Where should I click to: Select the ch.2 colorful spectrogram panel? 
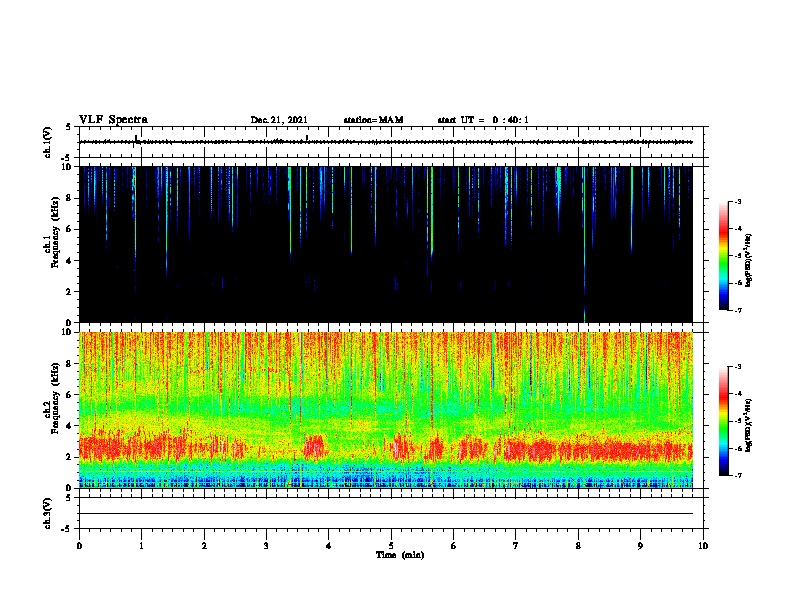point(386,410)
